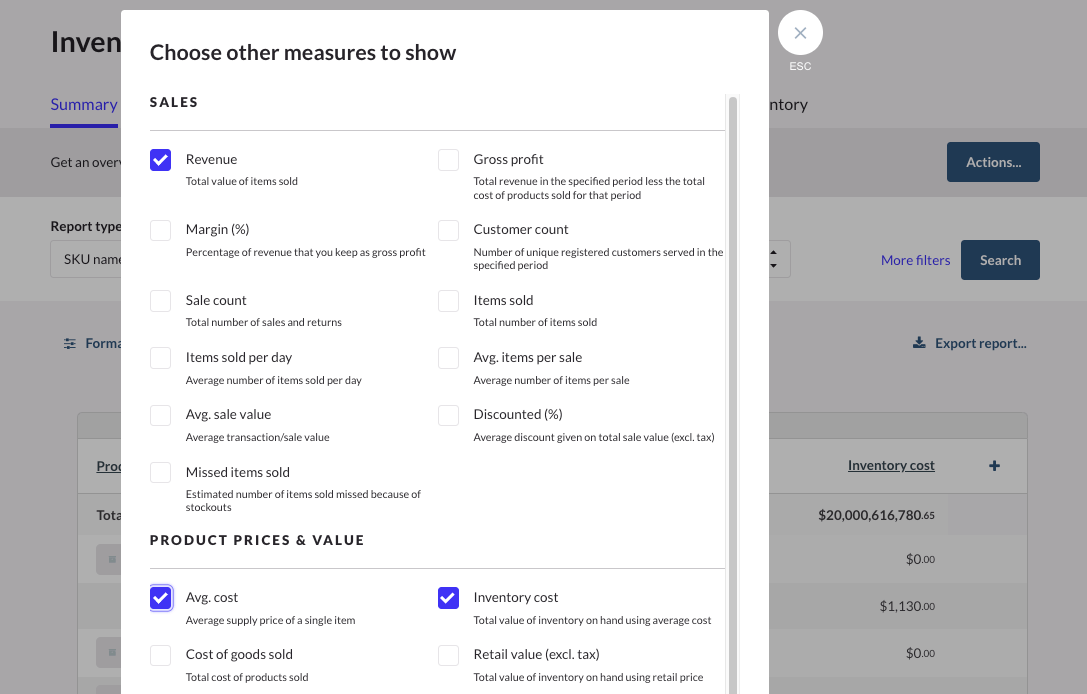The image size is (1087, 694).
Task: Open the Actions... dropdown button
Action: (993, 162)
